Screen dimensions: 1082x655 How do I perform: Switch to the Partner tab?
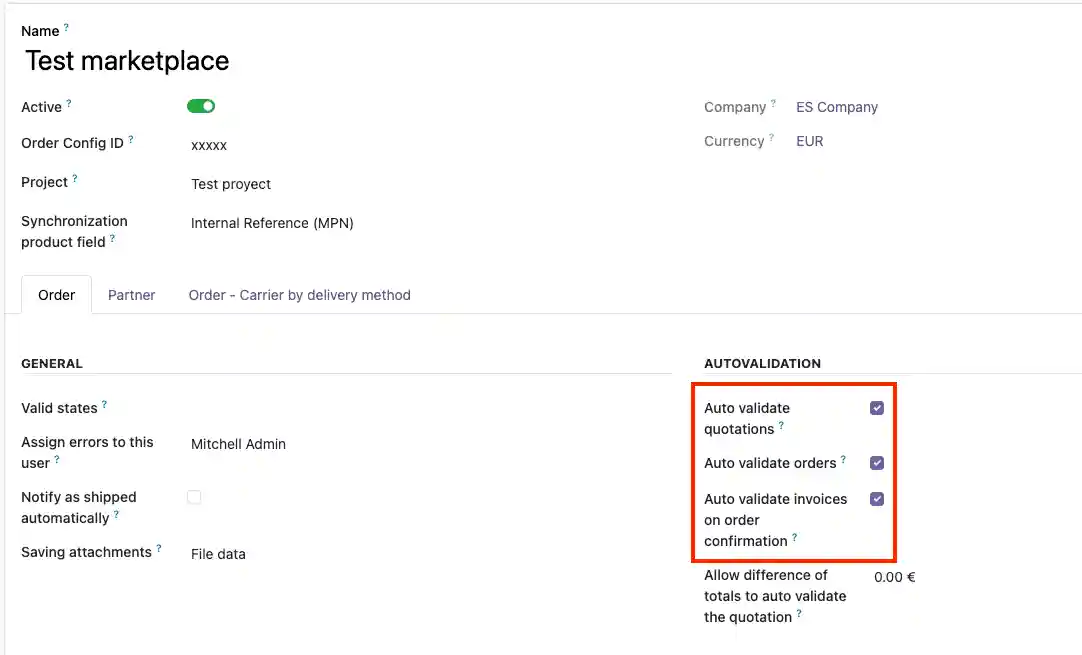point(131,295)
